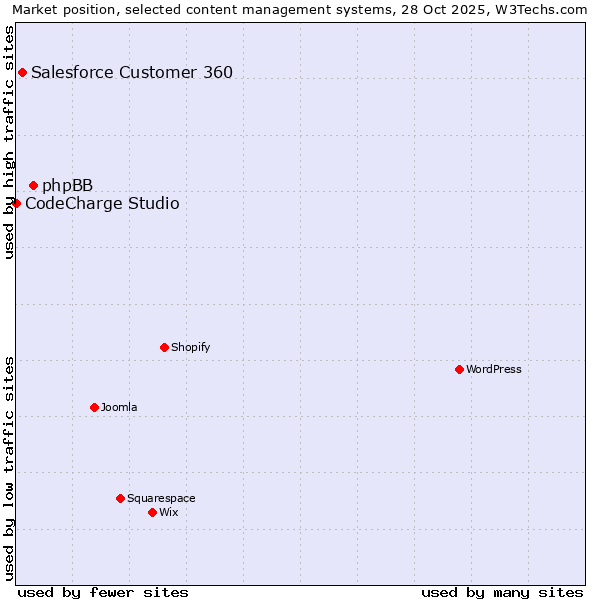The height and width of the screenshot is (600, 600).
Task: Select the CodeCharge Studio label text
Action: [102, 204]
